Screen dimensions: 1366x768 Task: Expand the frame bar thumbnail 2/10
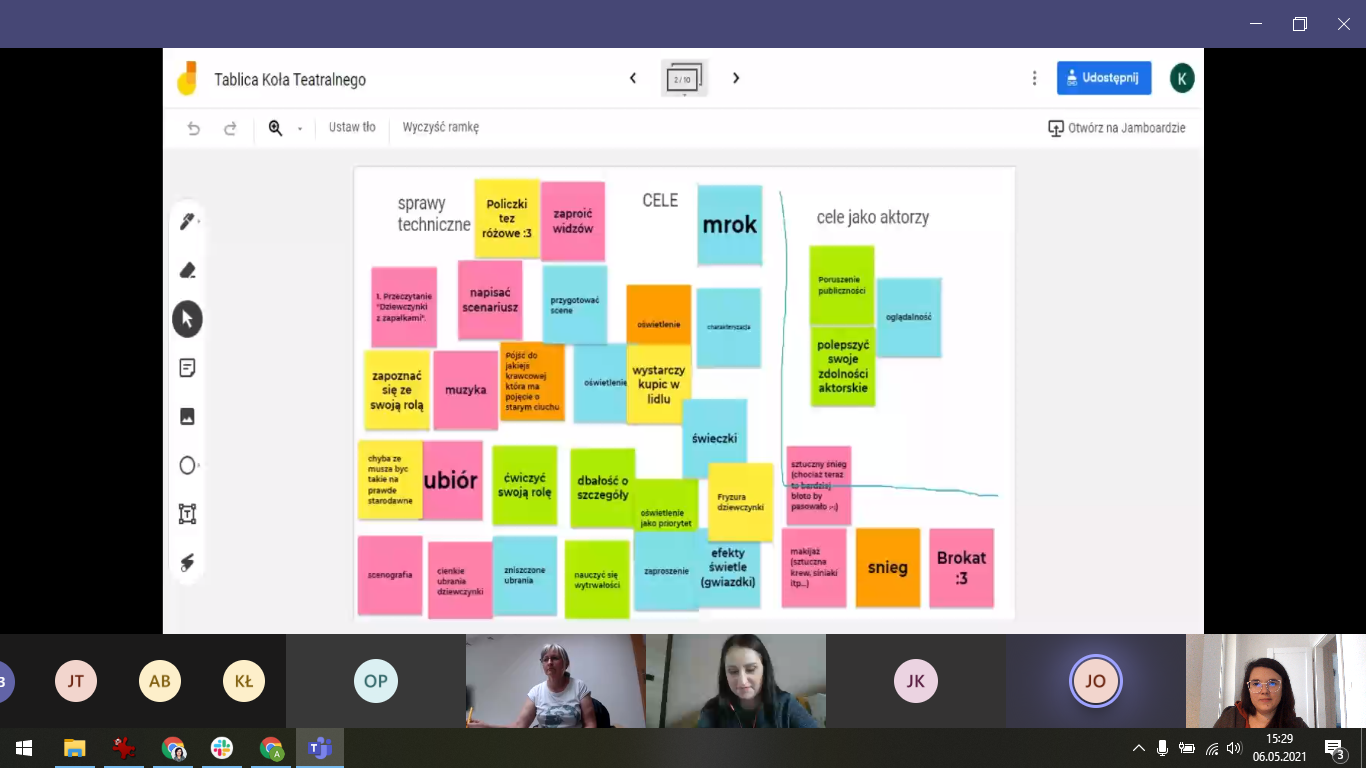tap(684, 79)
